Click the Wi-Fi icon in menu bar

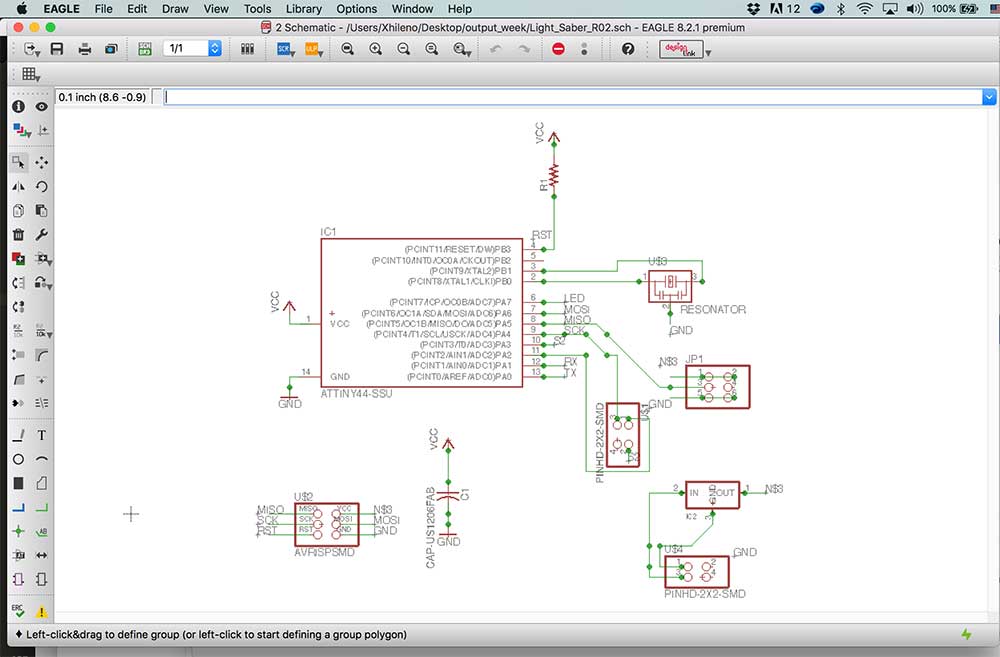click(x=865, y=9)
